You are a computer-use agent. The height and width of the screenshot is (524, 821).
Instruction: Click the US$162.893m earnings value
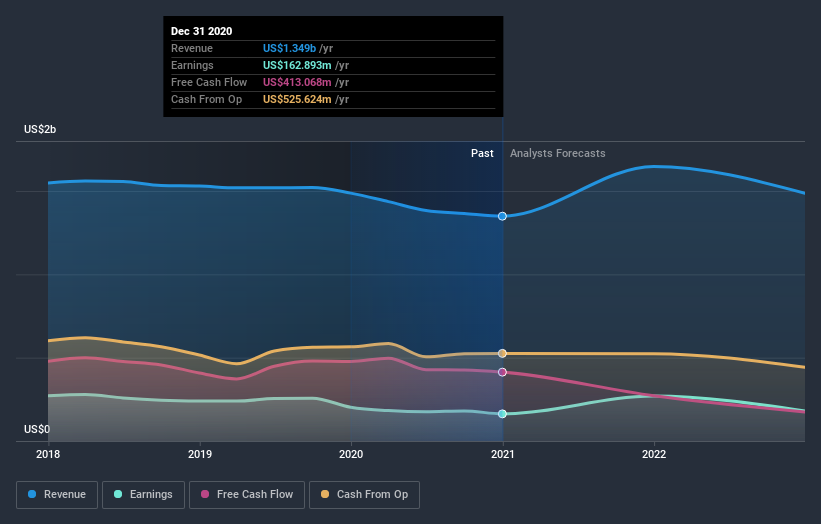[297, 65]
